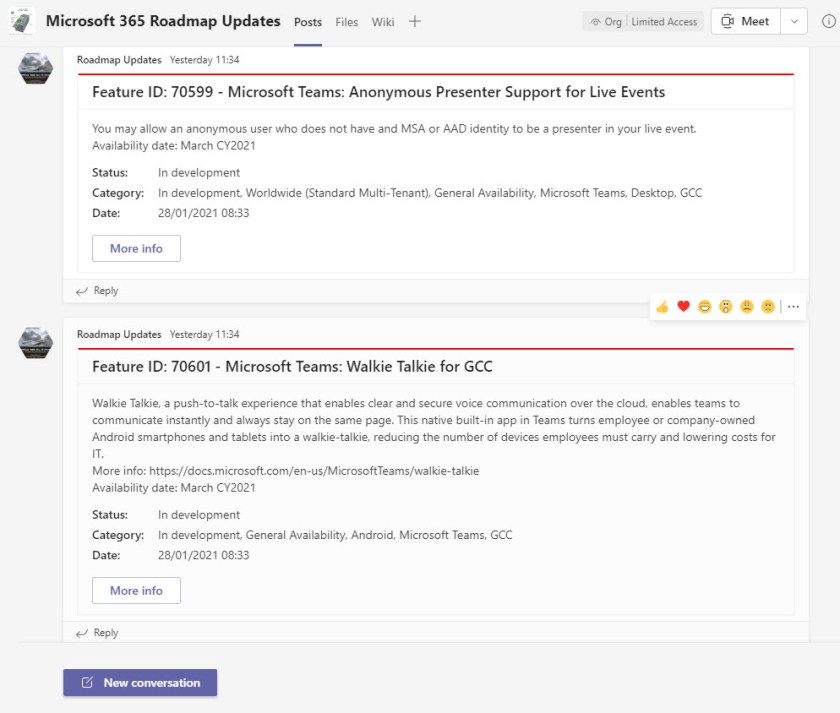Open the Files tab
840x713 pixels.
click(x=347, y=22)
